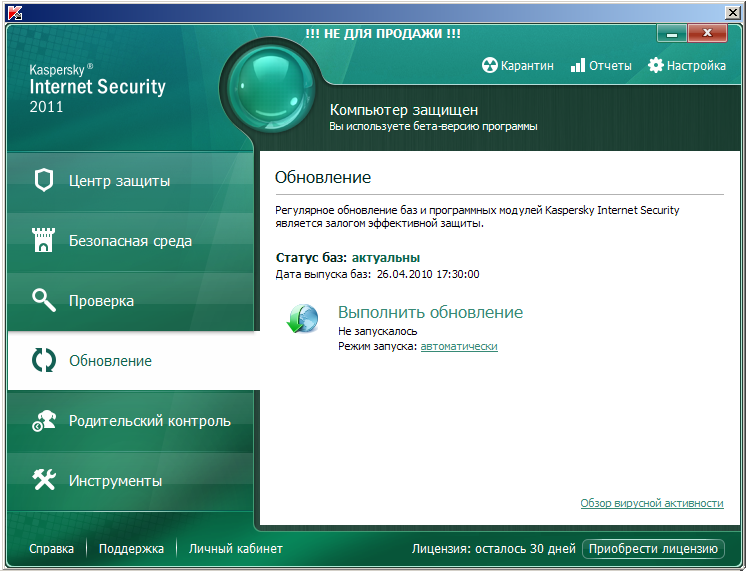Go to the Проверка section

click(130, 301)
